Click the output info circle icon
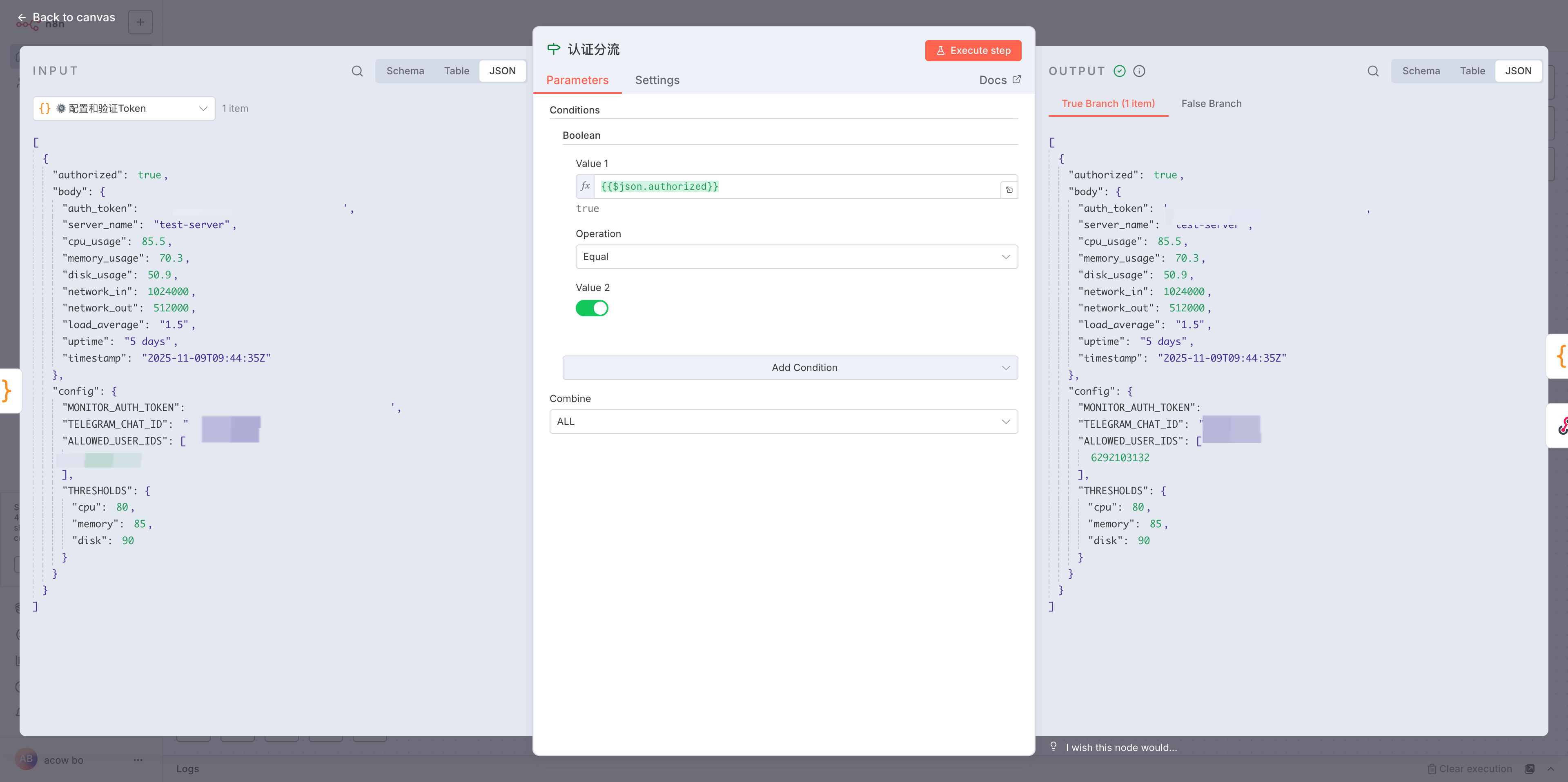 click(1139, 71)
